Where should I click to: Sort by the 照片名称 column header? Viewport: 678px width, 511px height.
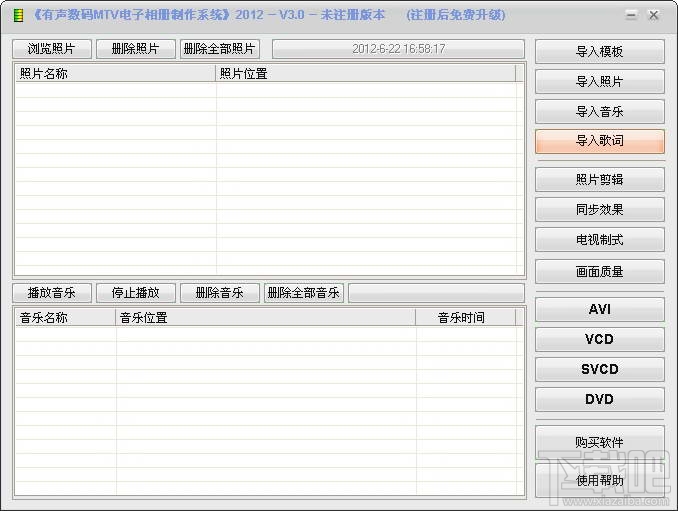[115, 74]
